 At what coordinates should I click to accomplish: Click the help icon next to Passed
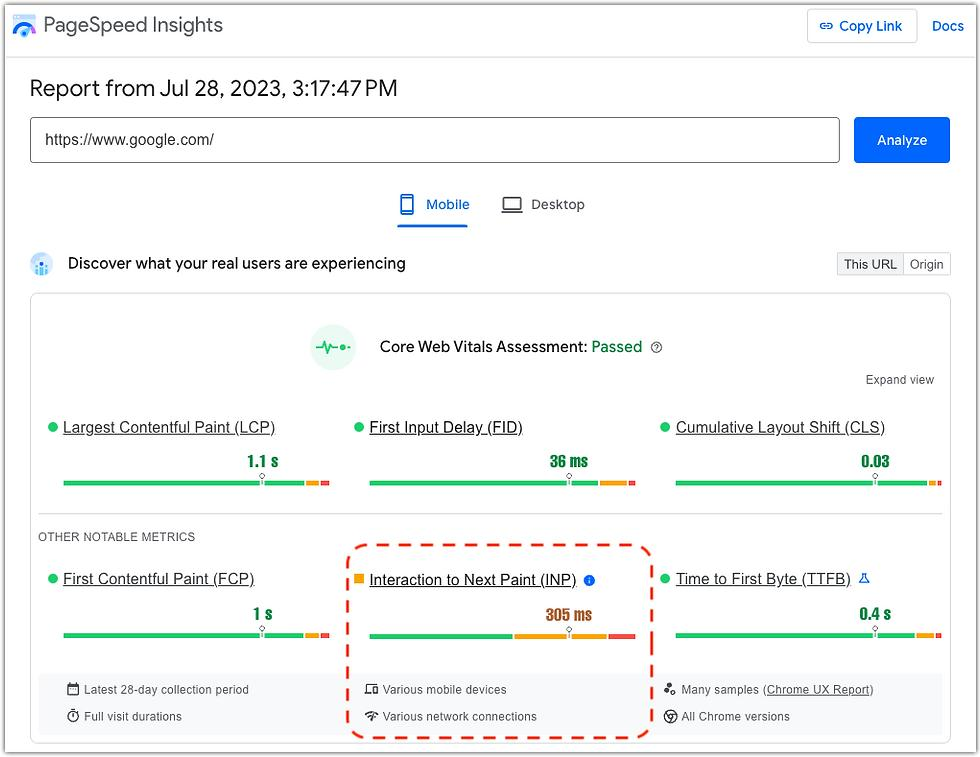656,348
